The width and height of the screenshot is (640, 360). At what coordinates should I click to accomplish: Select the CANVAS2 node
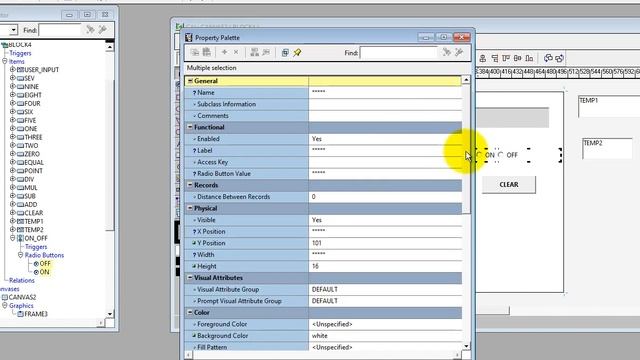coord(22,297)
